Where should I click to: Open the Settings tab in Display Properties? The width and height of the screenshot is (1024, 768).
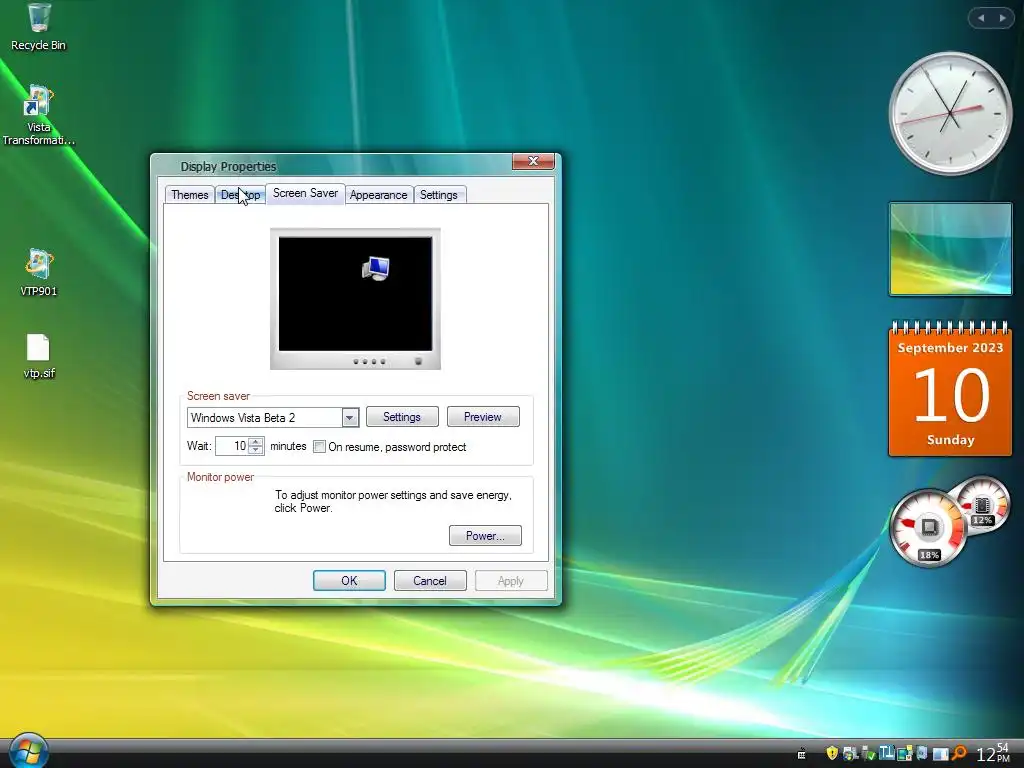tap(438, 195)
